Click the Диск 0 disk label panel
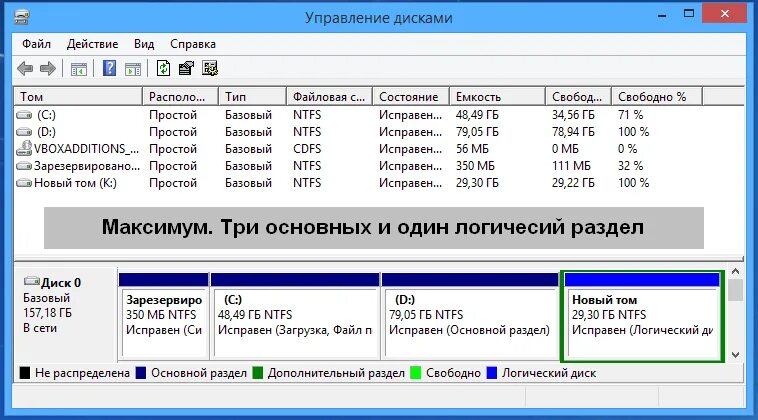Image resolution: width=758 pixels, height=420 pixels. point(66,314)
